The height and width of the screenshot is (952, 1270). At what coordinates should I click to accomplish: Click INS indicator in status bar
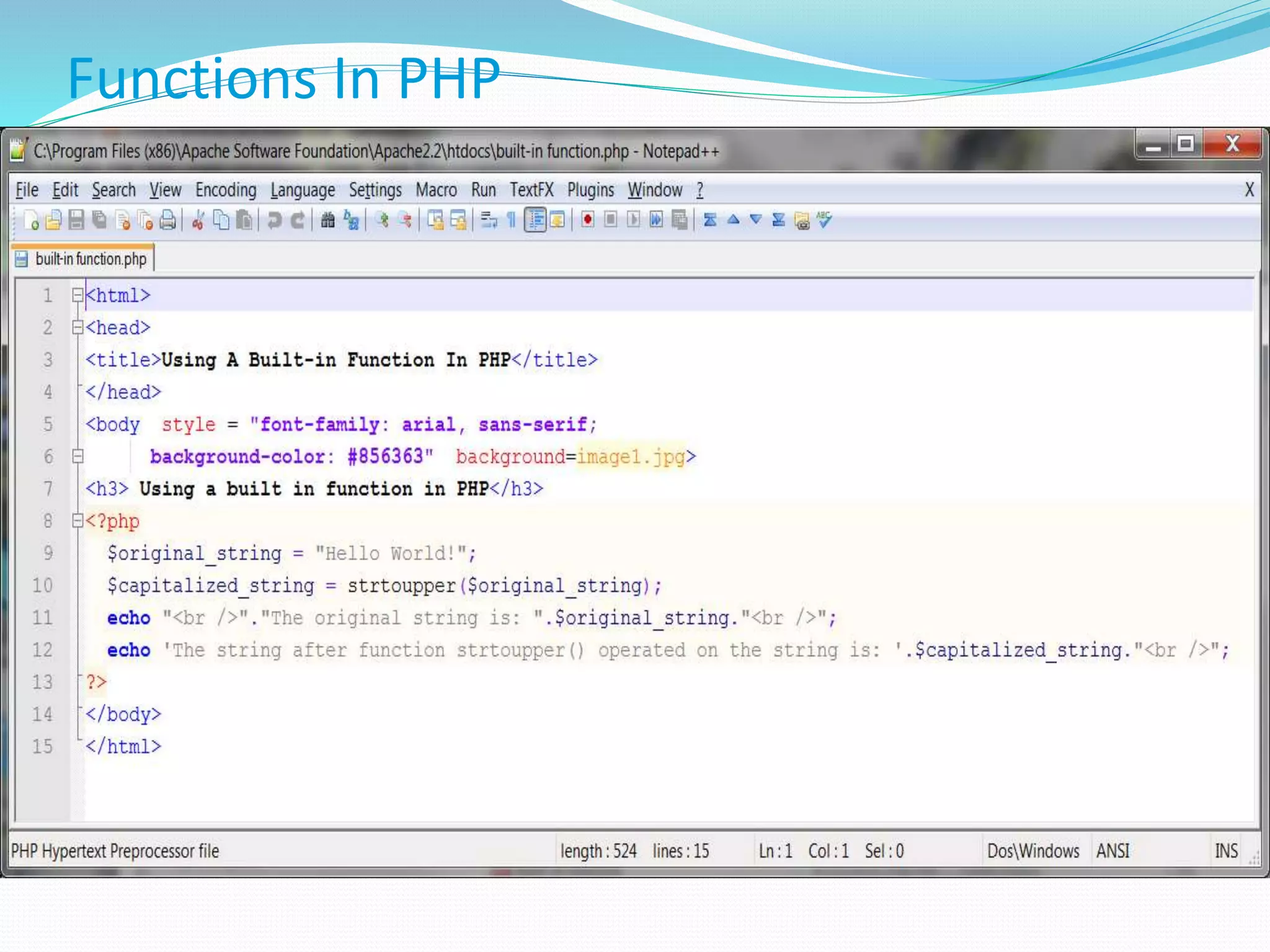(x=1226, y=851)
